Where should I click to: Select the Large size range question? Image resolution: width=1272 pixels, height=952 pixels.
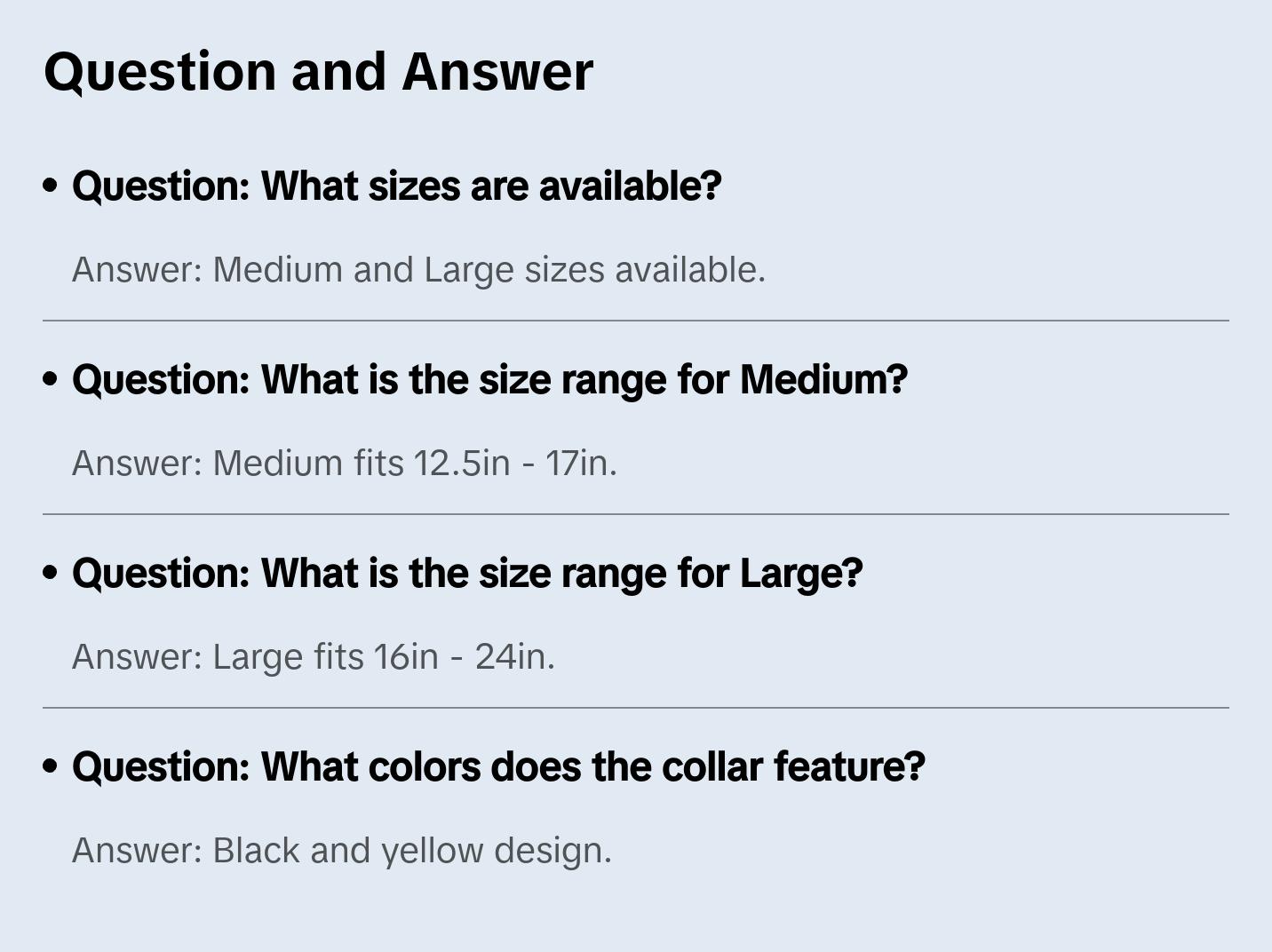point(467,574)
